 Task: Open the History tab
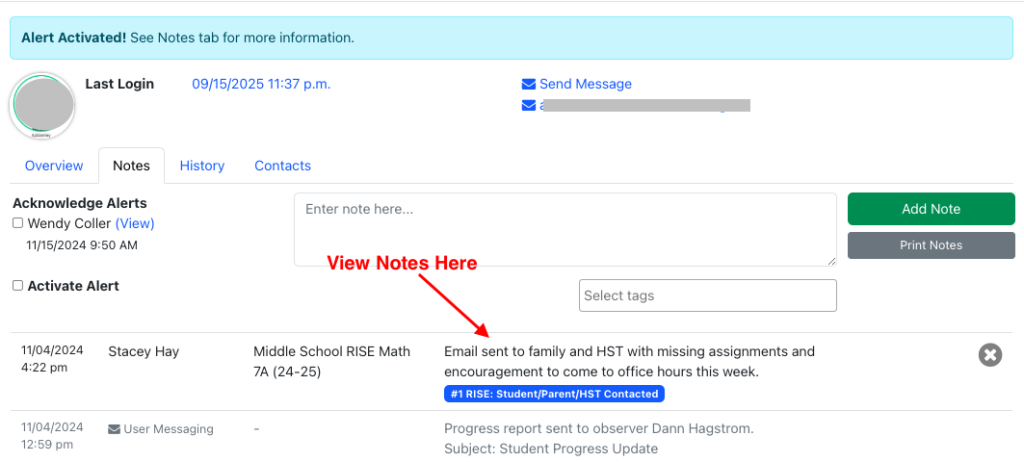click(202, 166)
